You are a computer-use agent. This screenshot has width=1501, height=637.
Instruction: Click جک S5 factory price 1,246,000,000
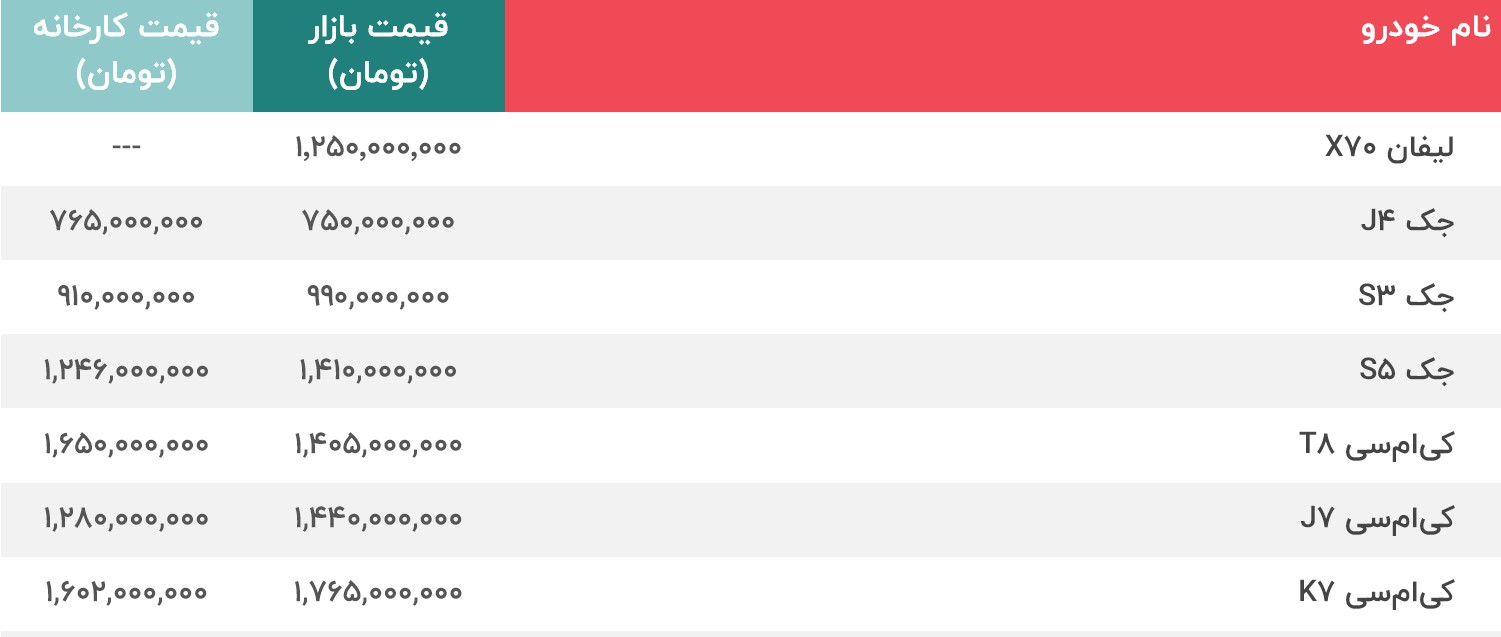126,370
